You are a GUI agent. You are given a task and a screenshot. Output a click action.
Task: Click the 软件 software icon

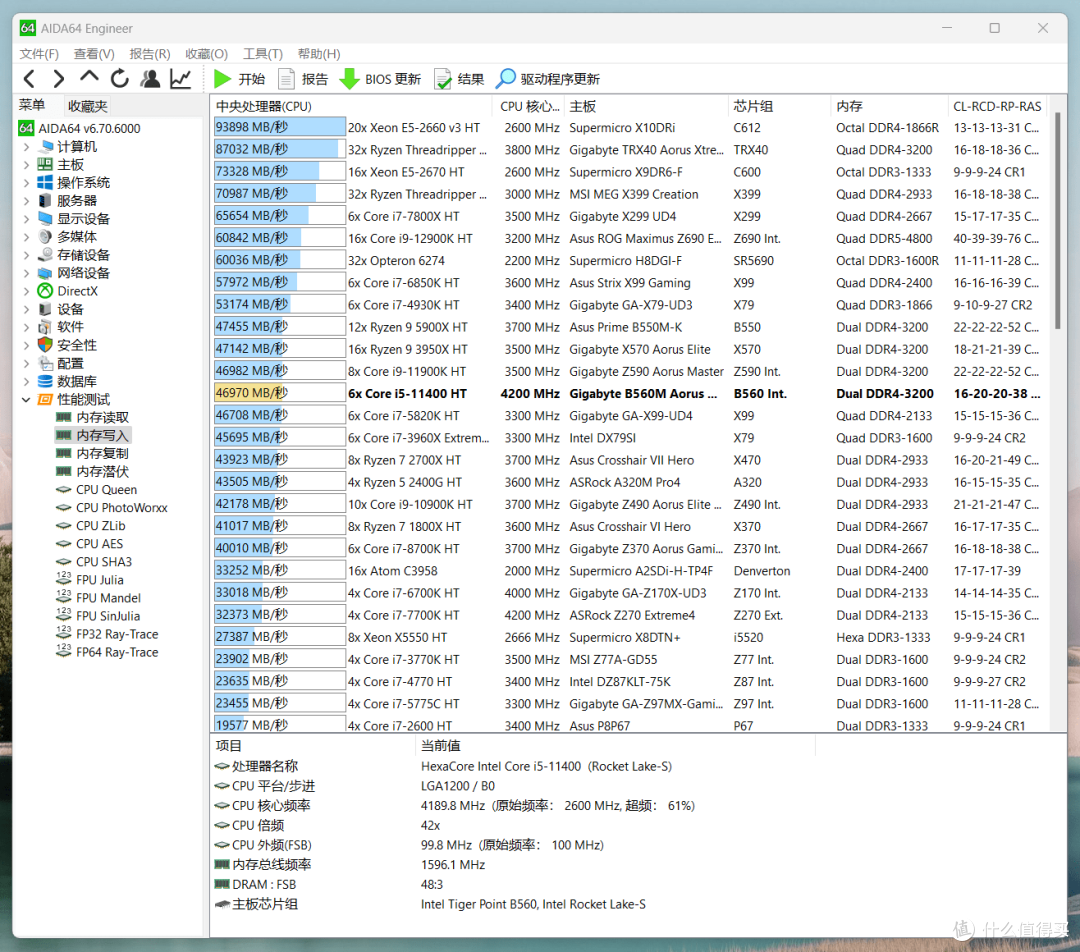45,327
